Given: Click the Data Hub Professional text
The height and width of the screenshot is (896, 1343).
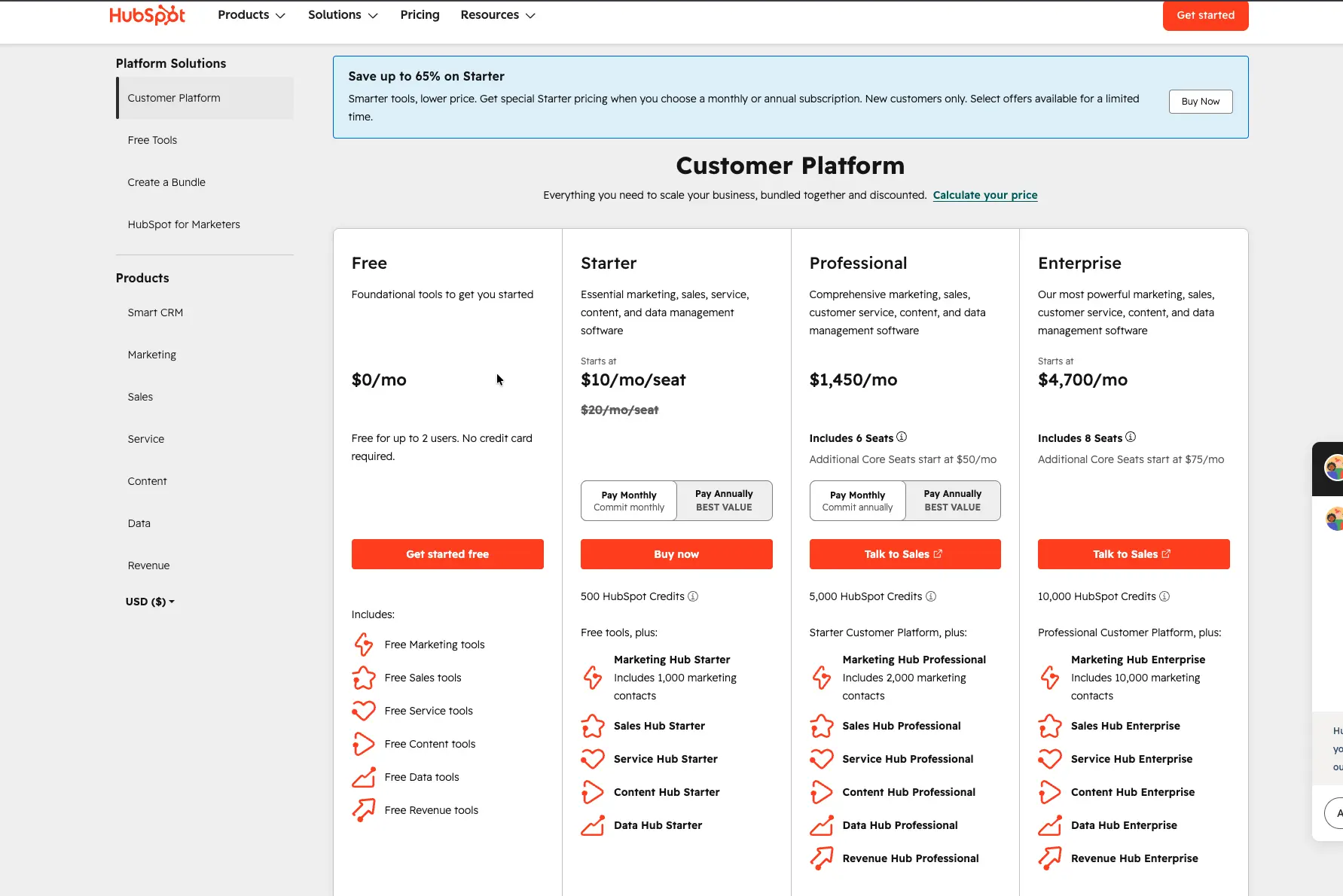Looking at the screenshot, I should click(900, 825).
